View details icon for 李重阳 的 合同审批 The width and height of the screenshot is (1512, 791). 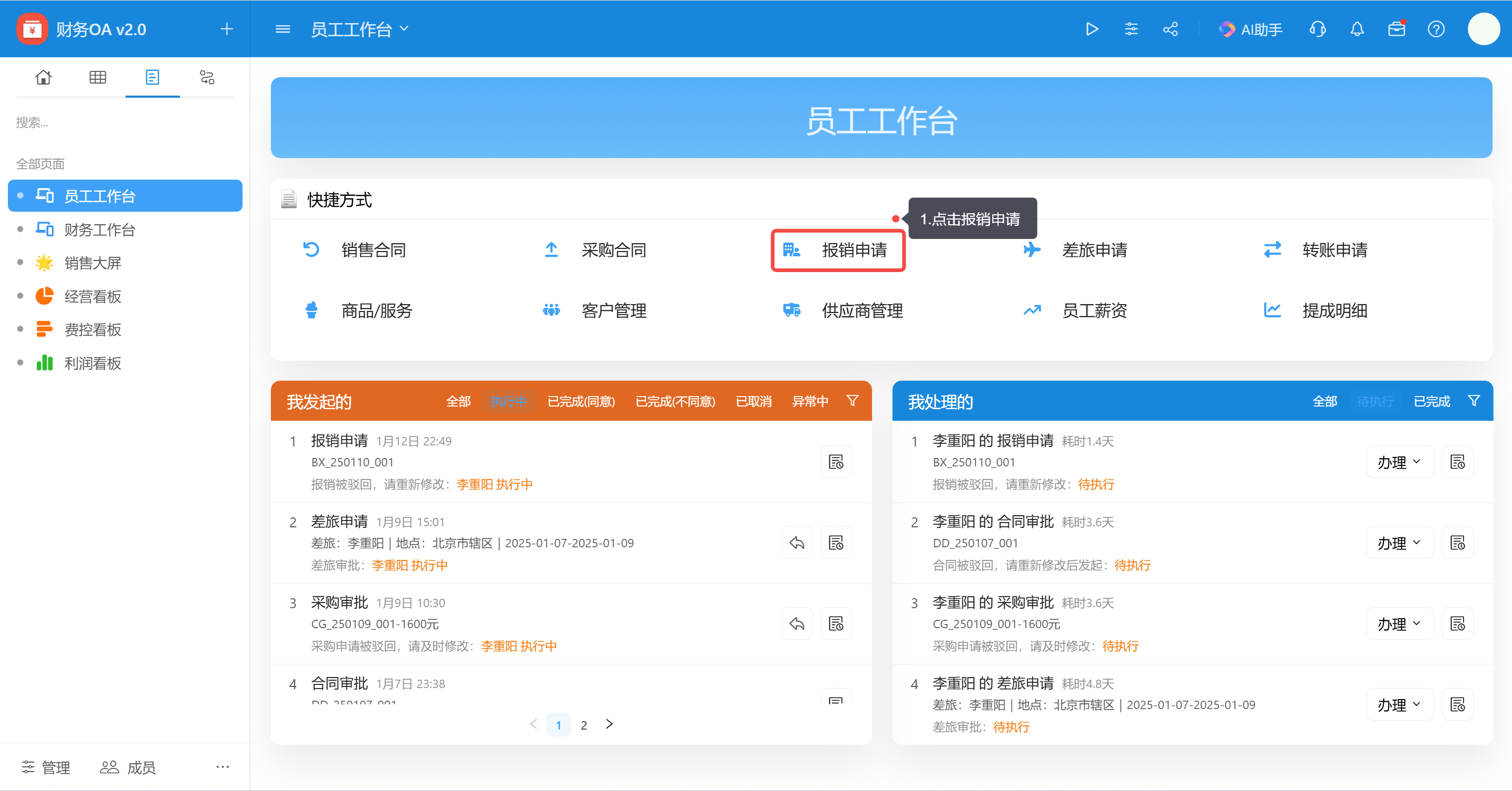tap(1457, 543)
